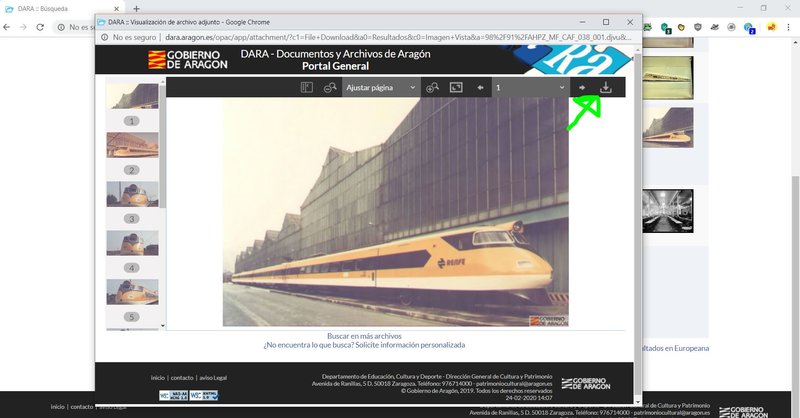Select thumbnail of page 1
This screenshot has width=800, height=418.
pyautogui.click(x=132, y=96)
